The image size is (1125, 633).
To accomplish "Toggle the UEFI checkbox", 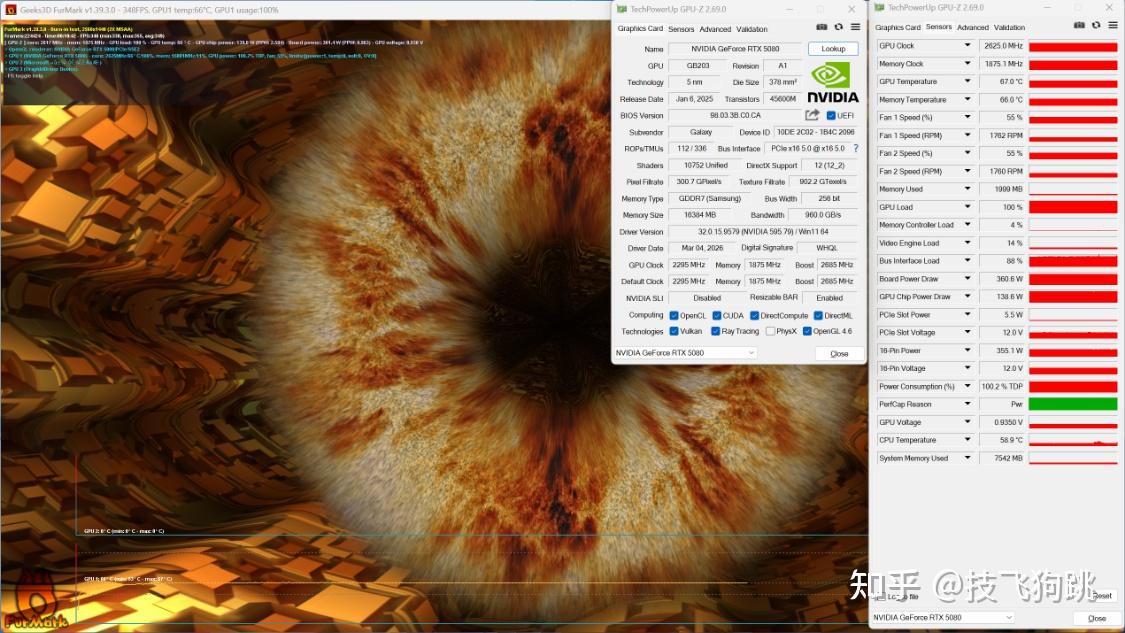I will click(831, 116).
